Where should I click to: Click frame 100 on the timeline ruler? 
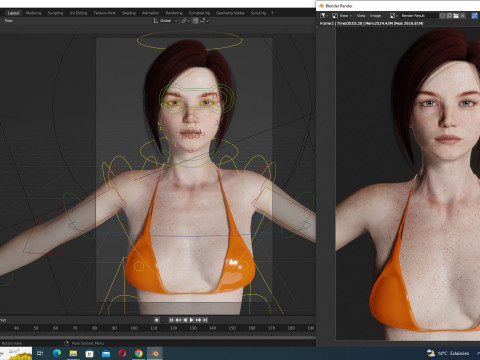134,328
